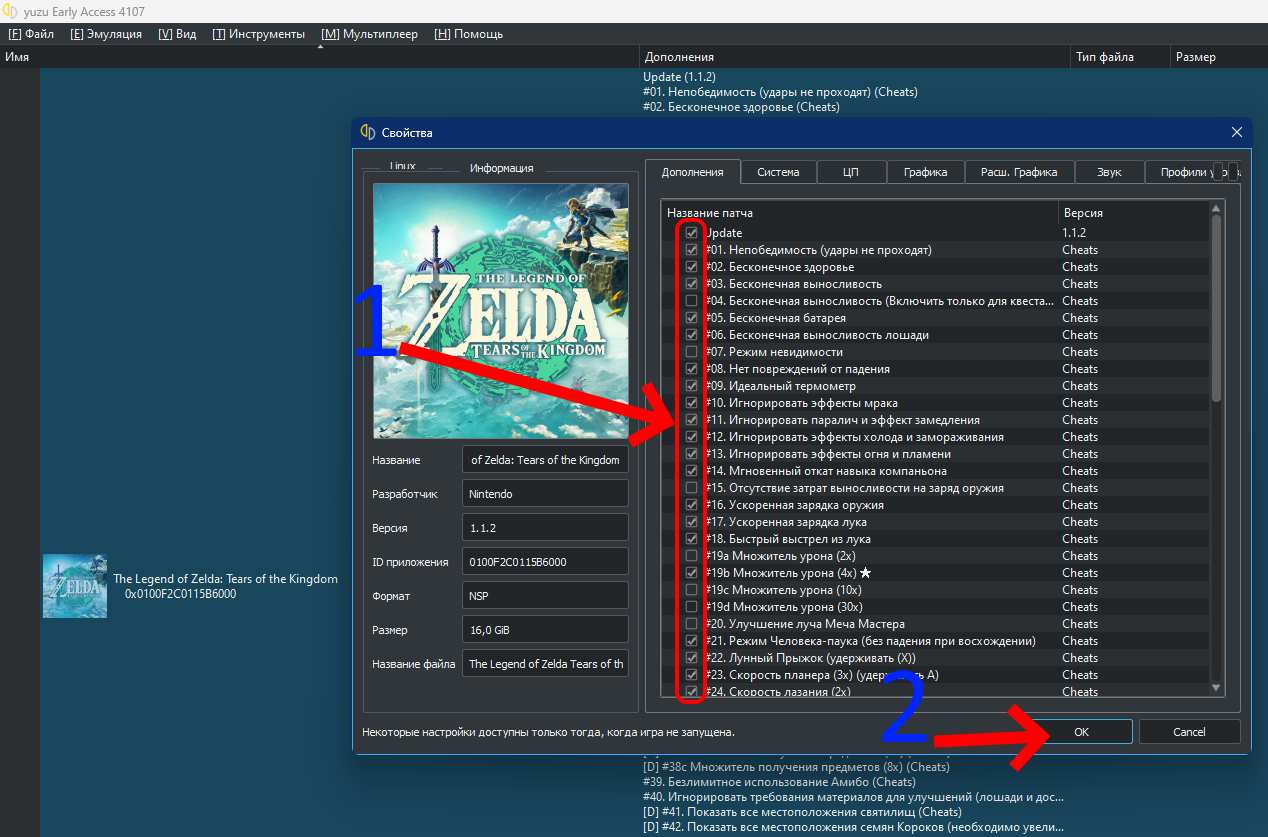Enable #19a Множитель урона (2x) checkbox
Screen dimensions: 1268x837
691,556
